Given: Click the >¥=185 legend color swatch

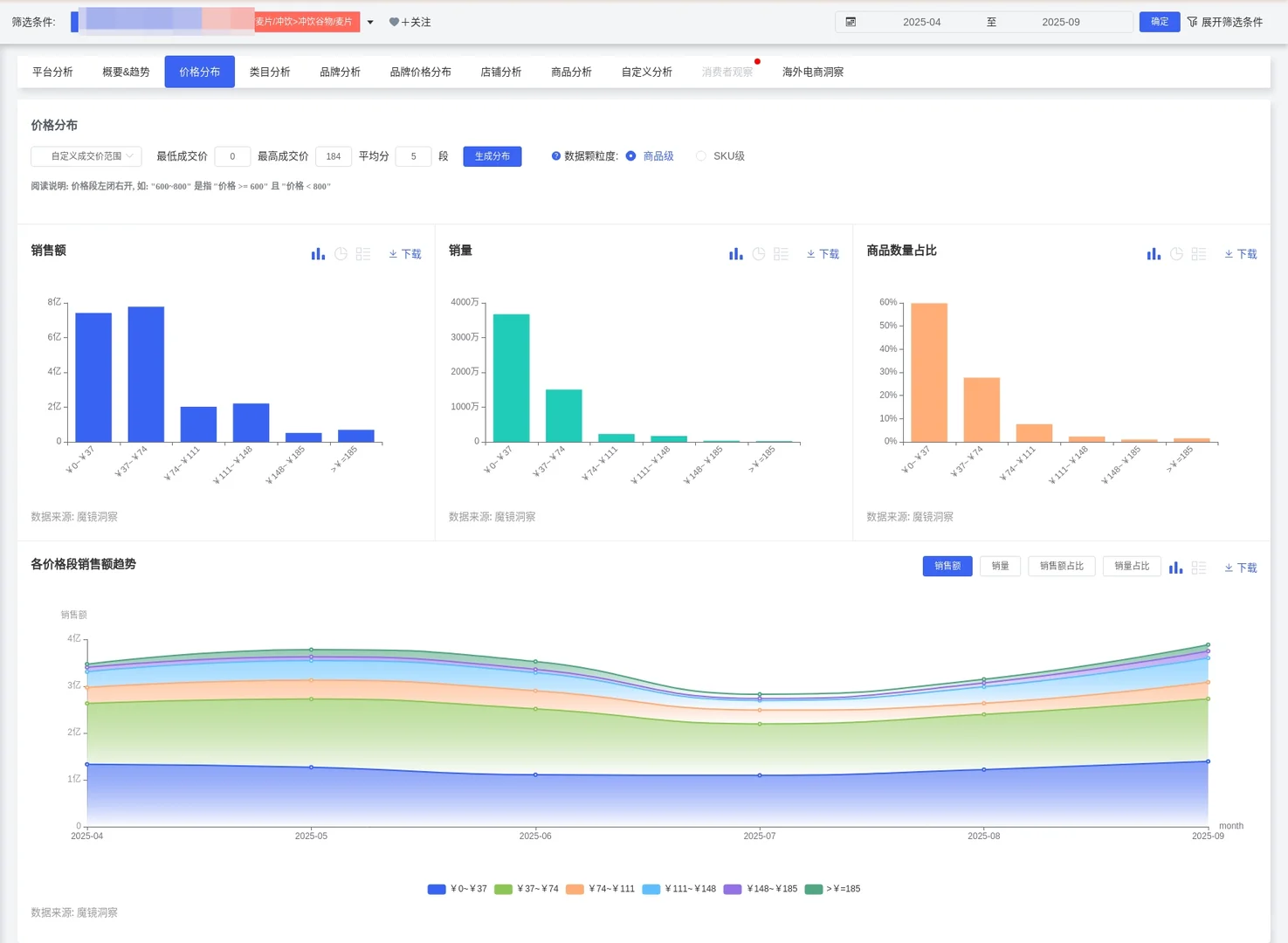Looking at the screenshot, I should point(814,889).
